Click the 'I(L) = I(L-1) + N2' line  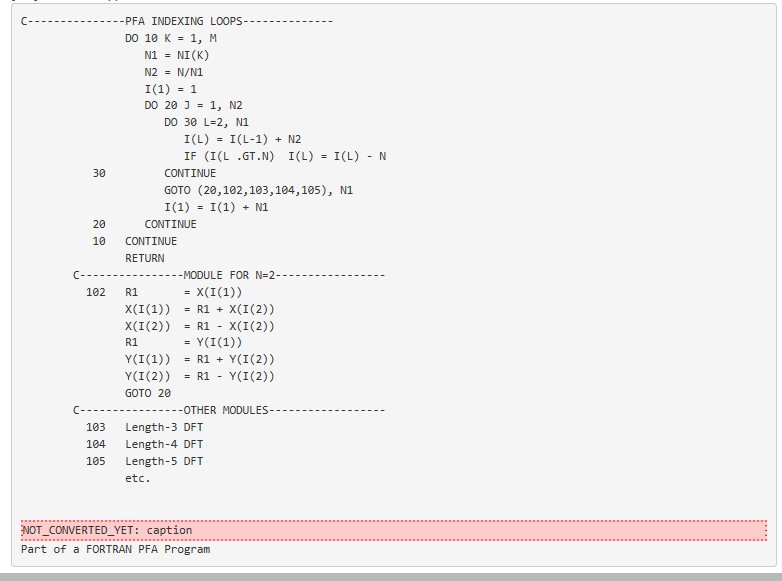[x=242, y=139]
